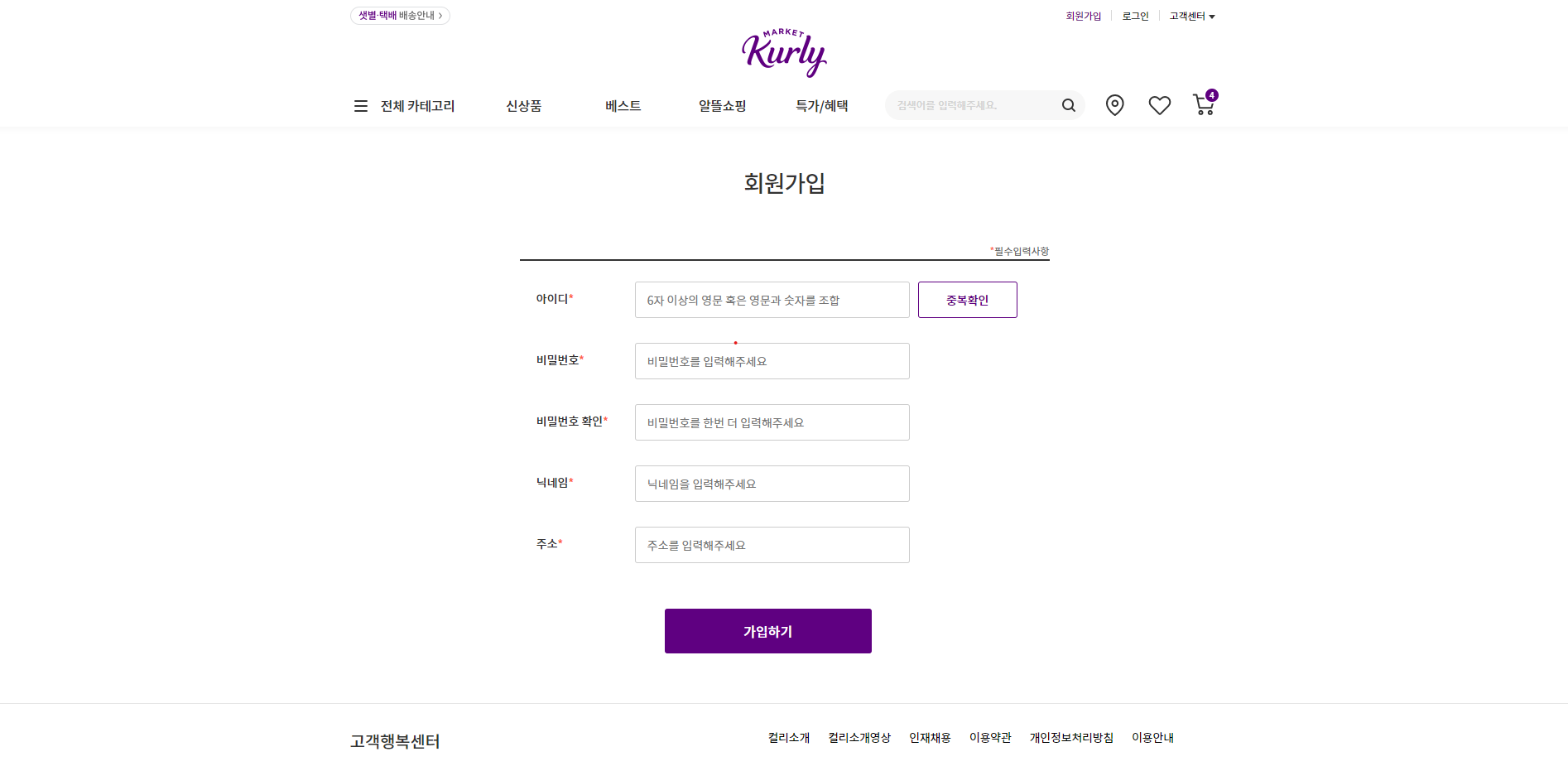Open the hamburger category menu icon
Screen dimensions: 1568x771
[360, 105]
